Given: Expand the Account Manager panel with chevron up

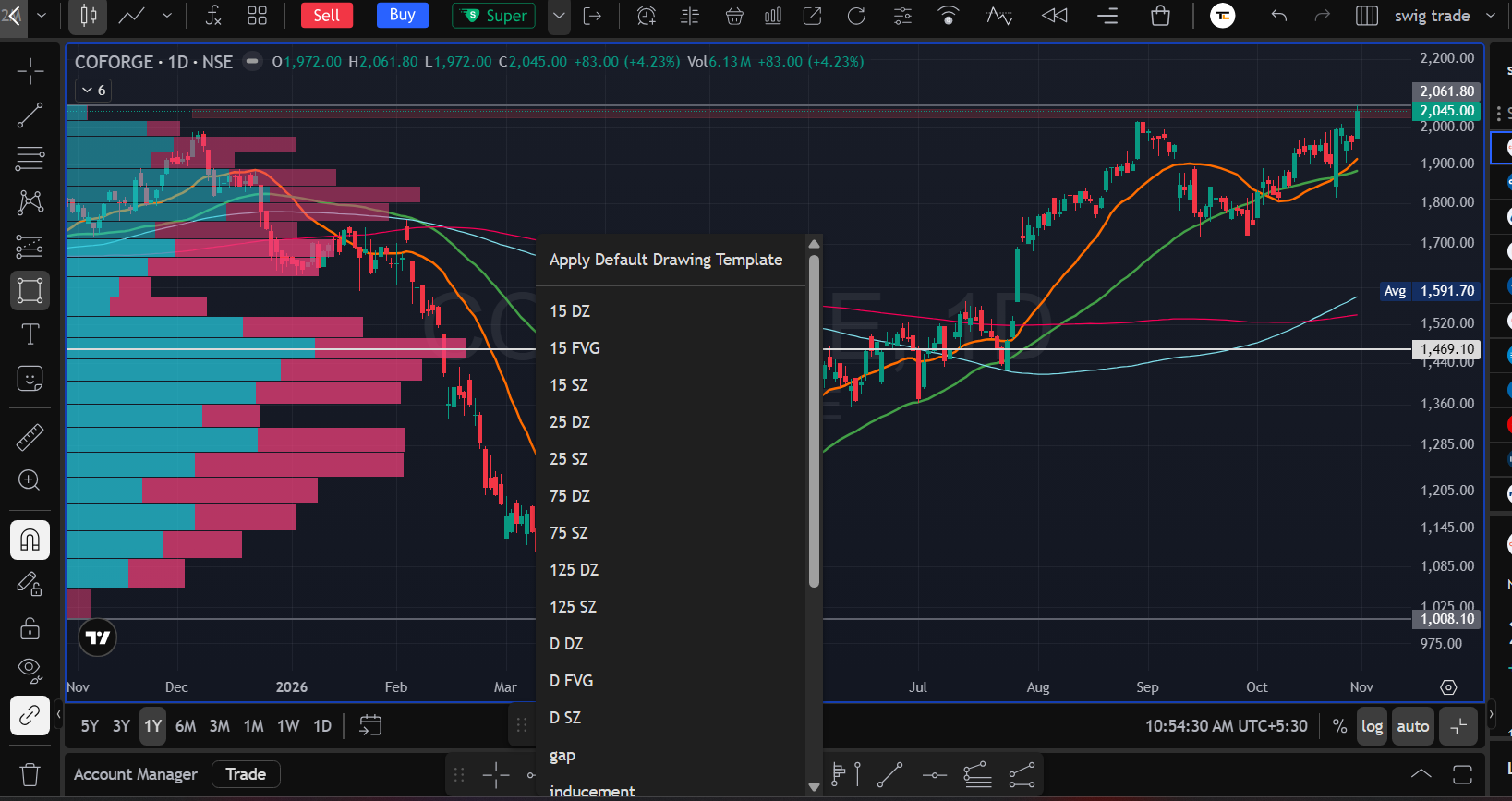Looking at the screenshot, I should (1421, 773).
